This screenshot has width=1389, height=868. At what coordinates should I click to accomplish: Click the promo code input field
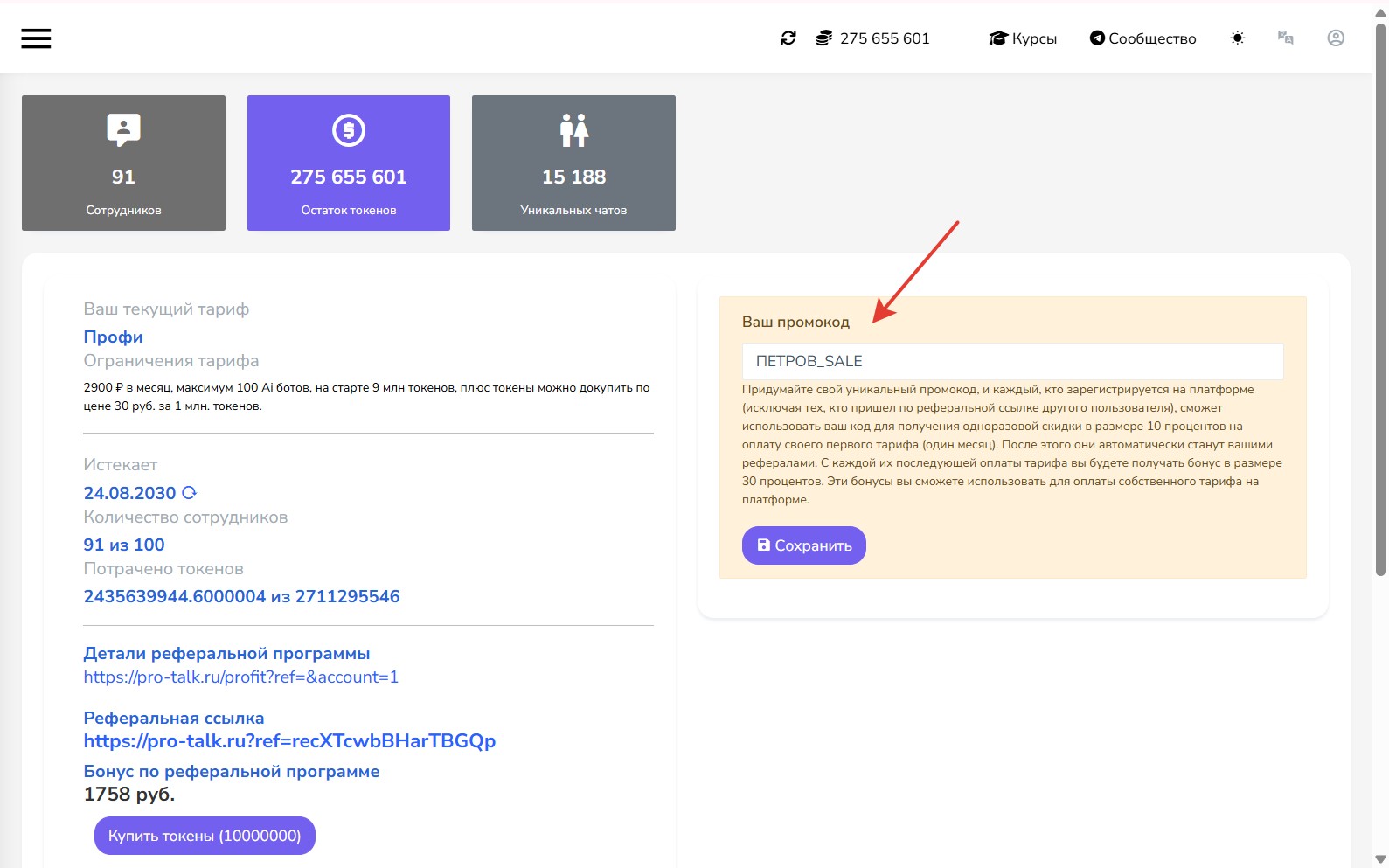(1012, 362)
